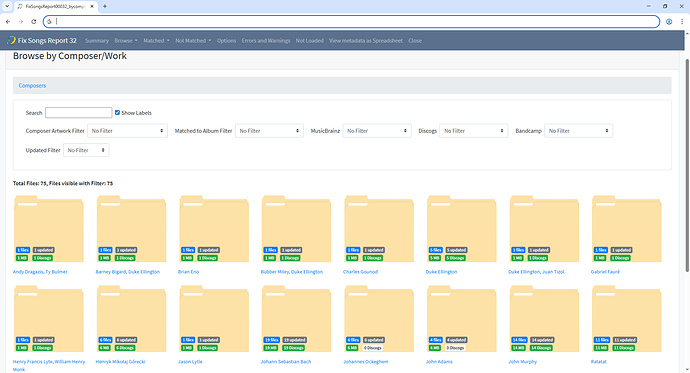Open the Composer Artwork Filter dropdown
Viewport: 690px width, 373px height.
[x=127, y=131]
